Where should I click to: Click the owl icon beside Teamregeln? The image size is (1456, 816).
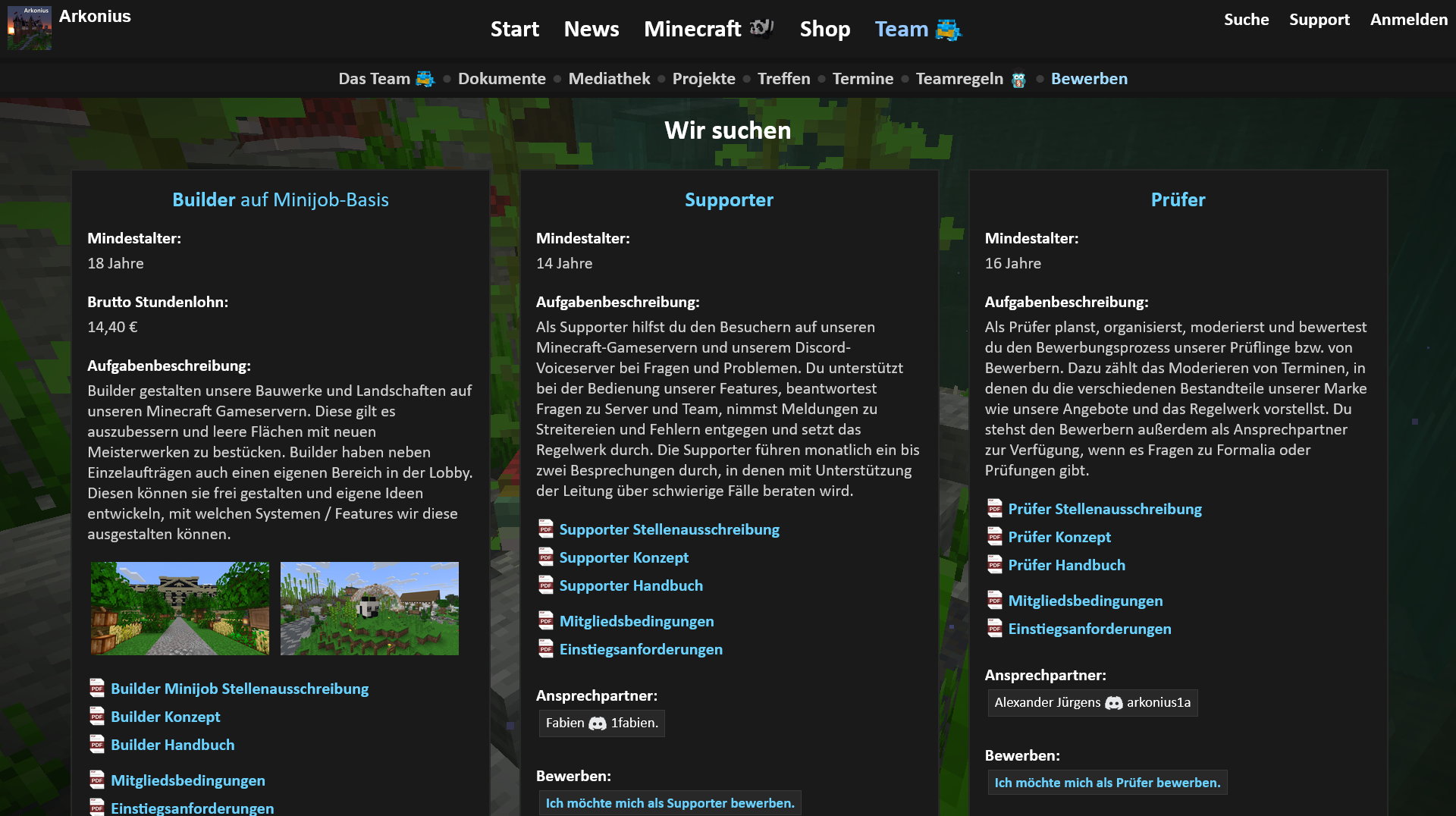(x=1018, y=80)
